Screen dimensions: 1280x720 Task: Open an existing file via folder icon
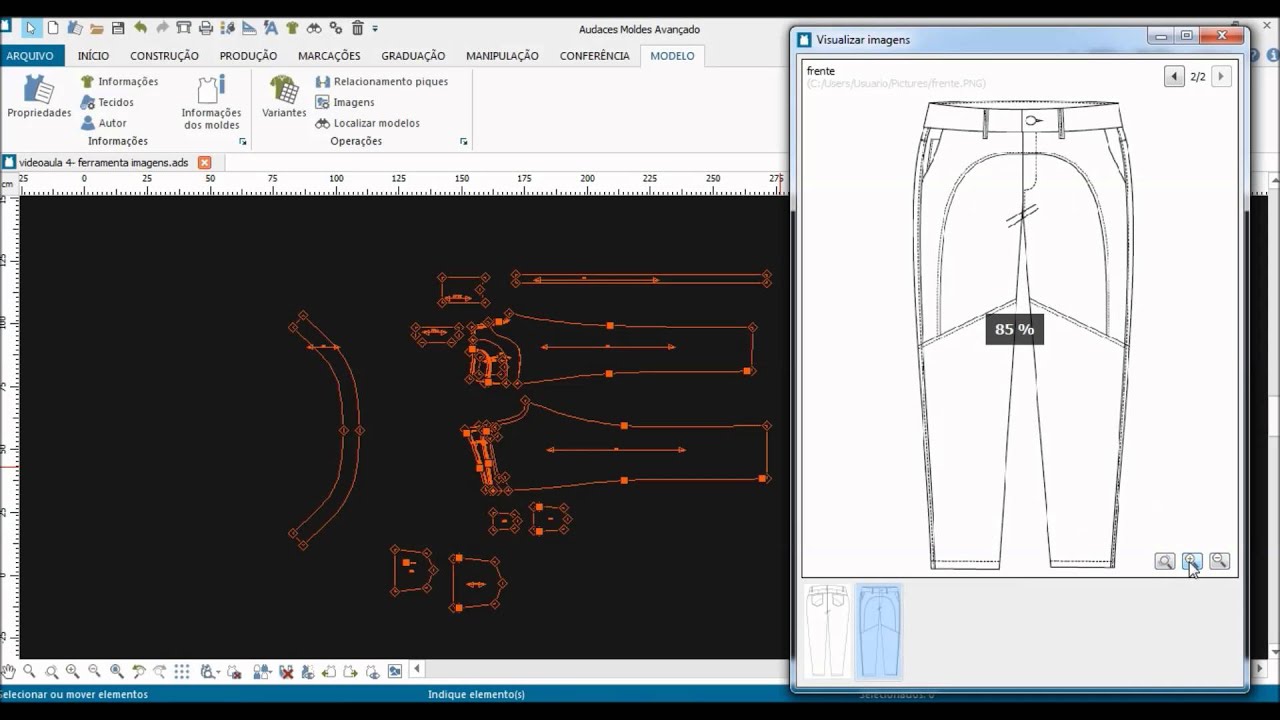96,28
